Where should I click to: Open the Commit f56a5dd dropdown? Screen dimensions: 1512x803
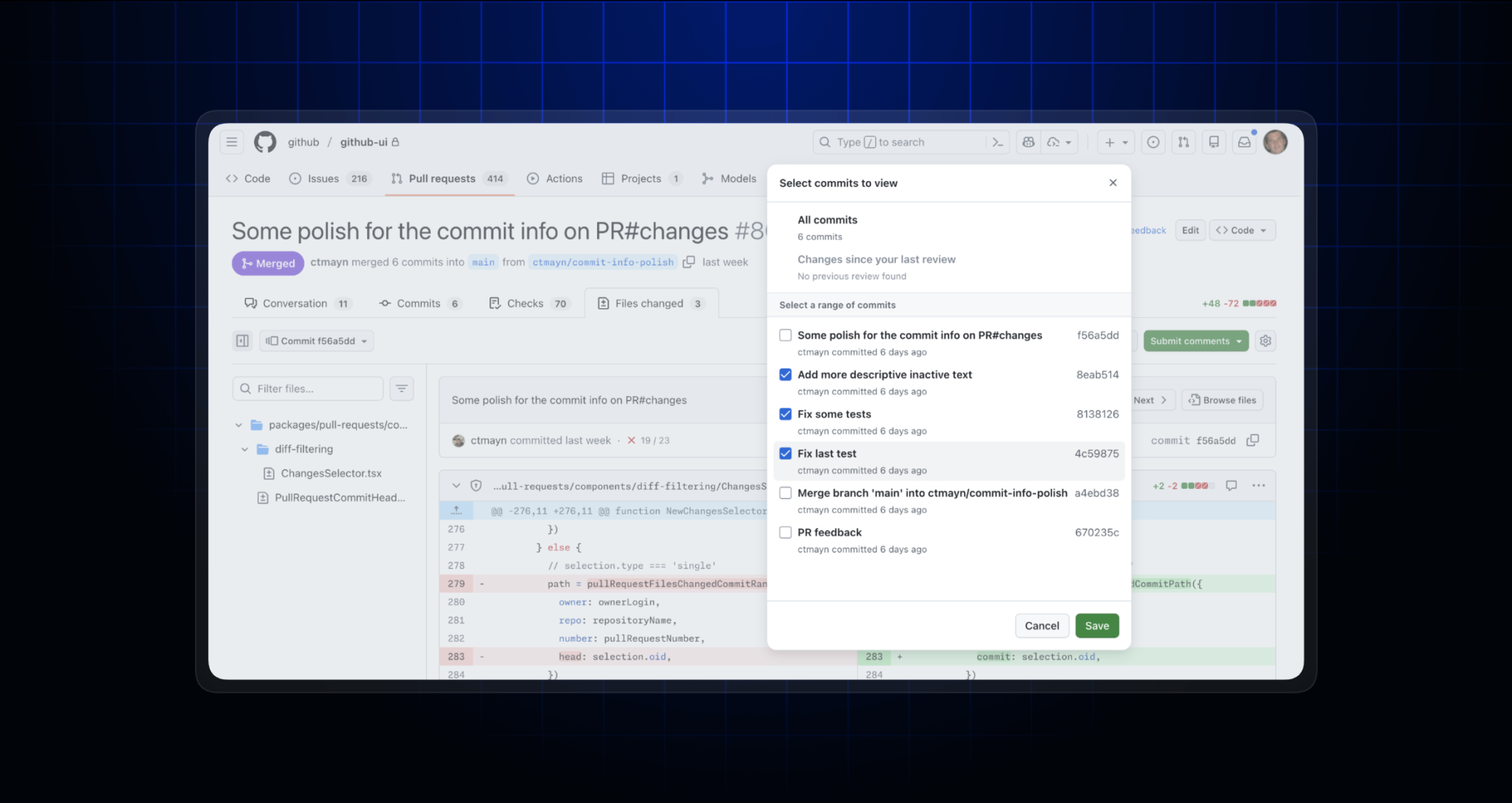click(316, 340)
